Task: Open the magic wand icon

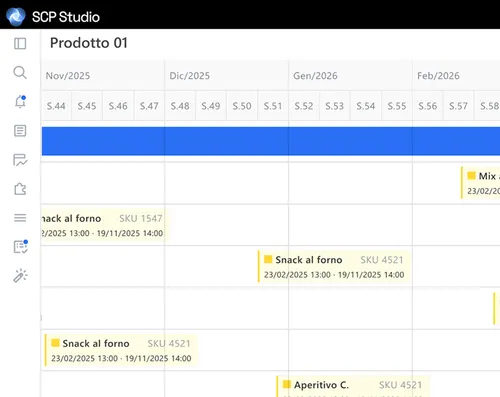Action: tap(20, 276)
